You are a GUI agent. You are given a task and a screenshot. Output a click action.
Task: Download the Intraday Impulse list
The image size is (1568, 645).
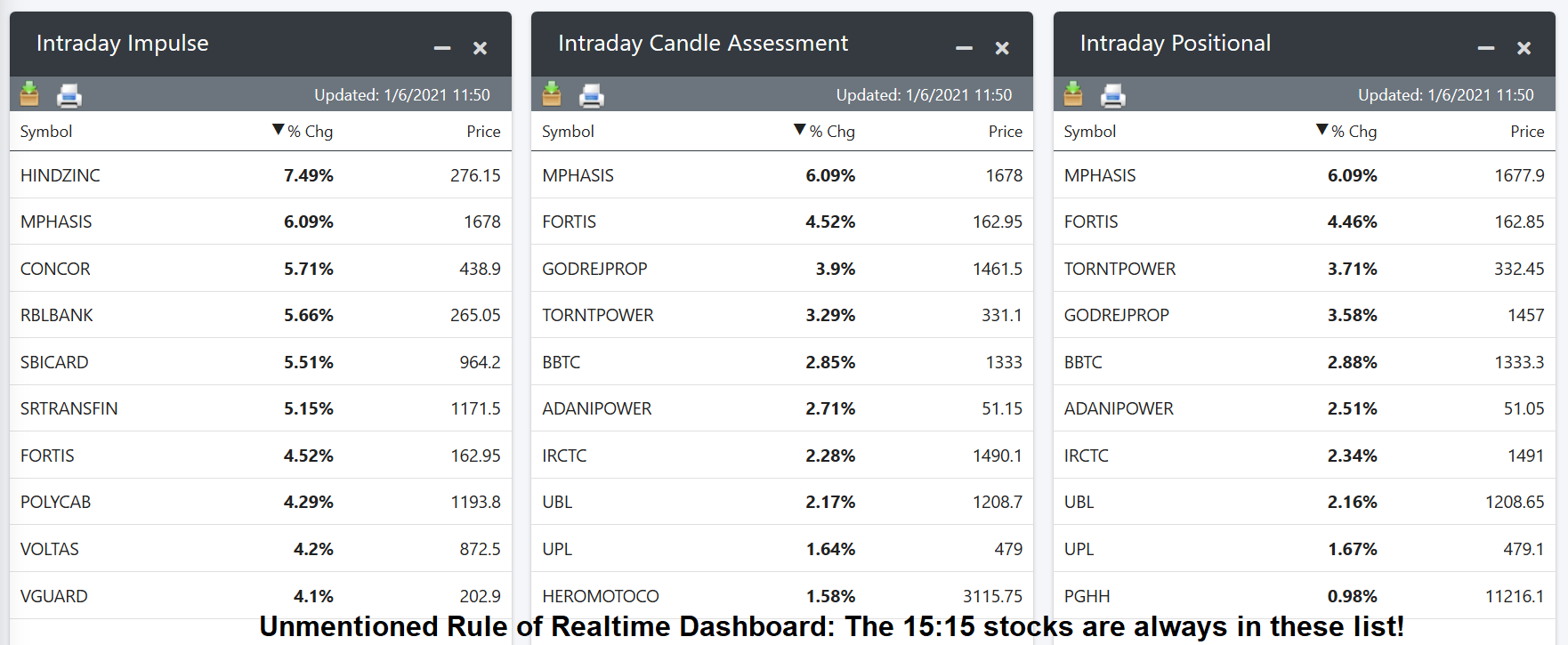coord(29,93)
